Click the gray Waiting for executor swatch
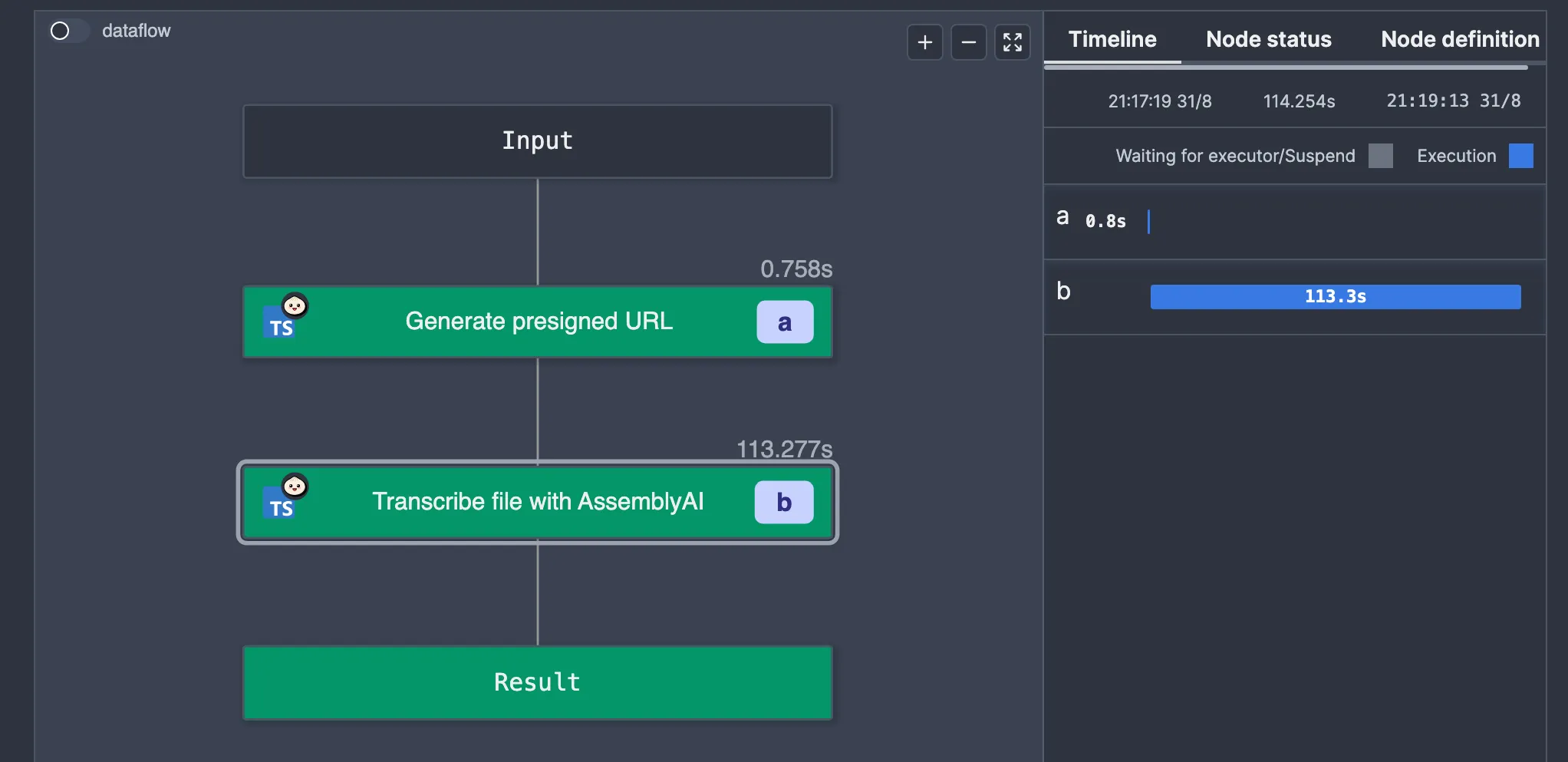This screenshot has width=1568, height=762. point(1380,156)
